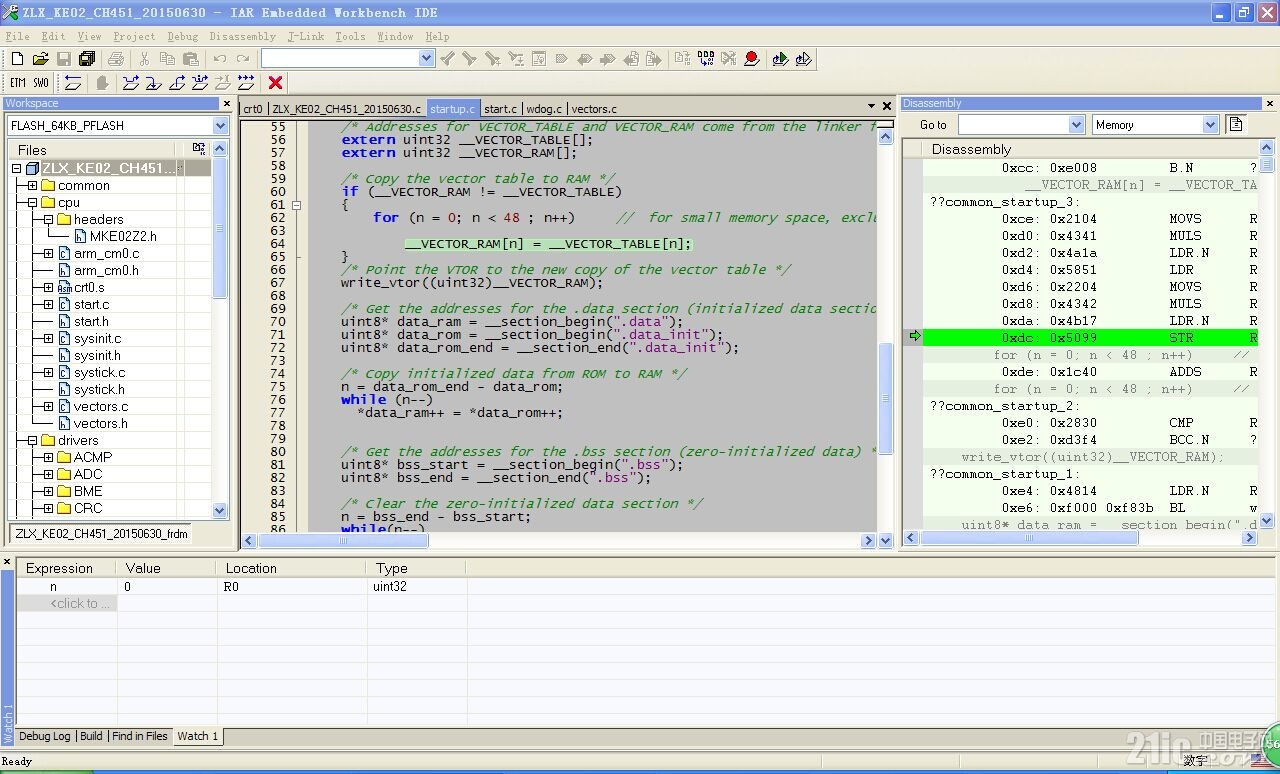This screenshot has width=1280, height=774.
Task: Click the Toggle Breakpoint red dot icon
Action: click(x=752, y=59)
